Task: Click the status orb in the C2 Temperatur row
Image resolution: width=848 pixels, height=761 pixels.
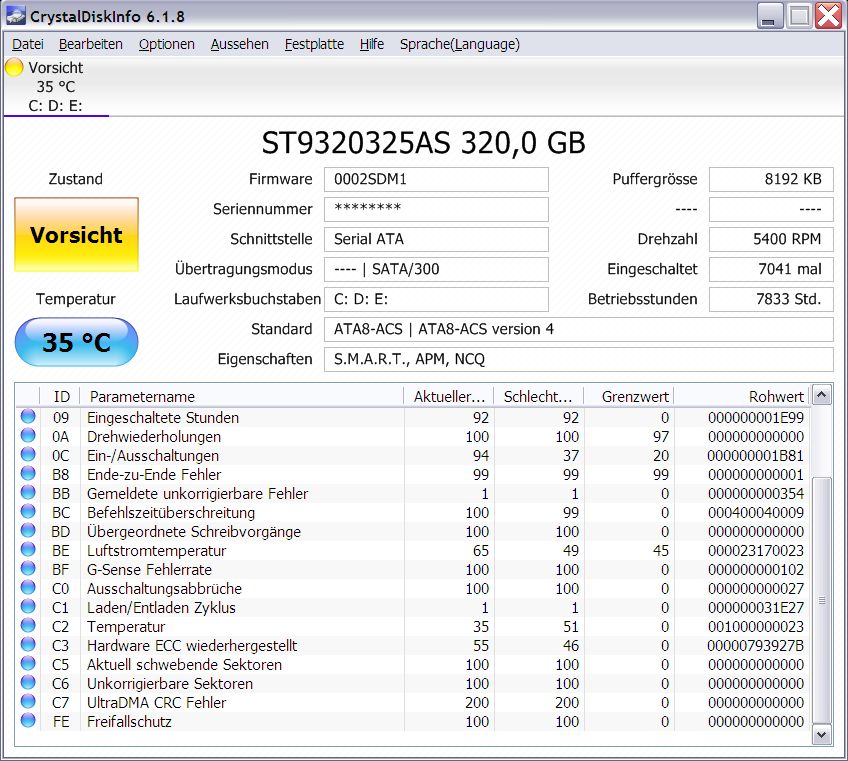Action: pyautogui.click(x=28, y=625)
